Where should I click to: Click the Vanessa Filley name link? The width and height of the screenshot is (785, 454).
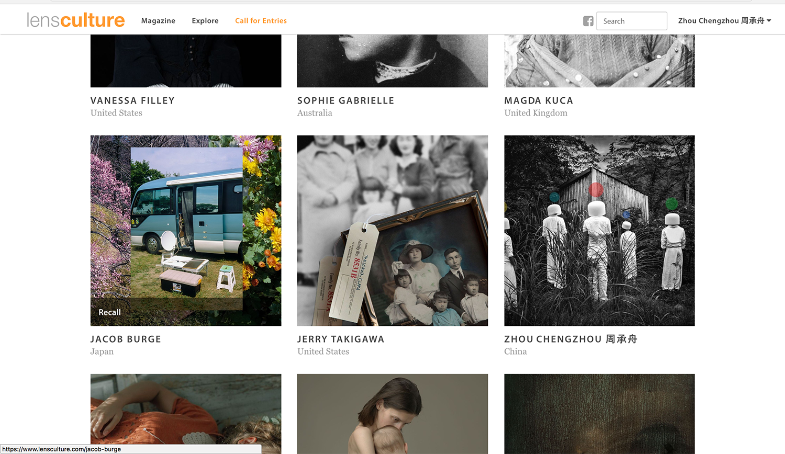131,101
